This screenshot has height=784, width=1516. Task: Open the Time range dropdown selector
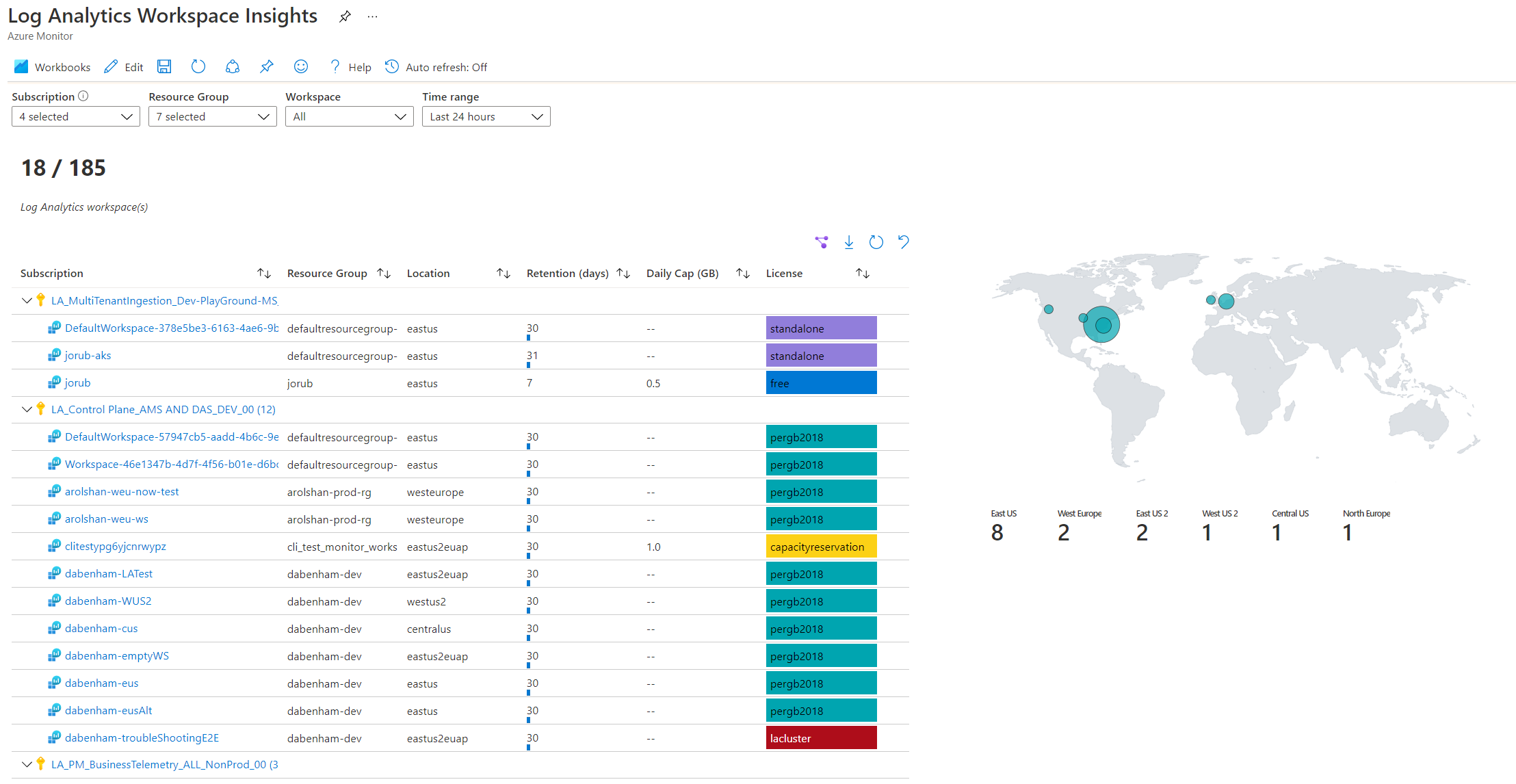(483, 116)
